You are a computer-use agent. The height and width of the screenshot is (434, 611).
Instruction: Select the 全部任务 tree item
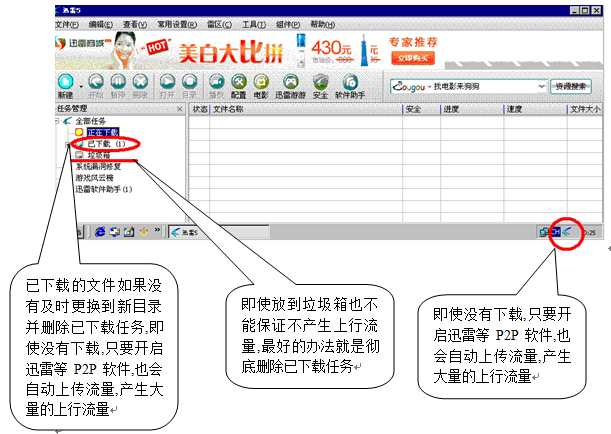click(90, 121)
